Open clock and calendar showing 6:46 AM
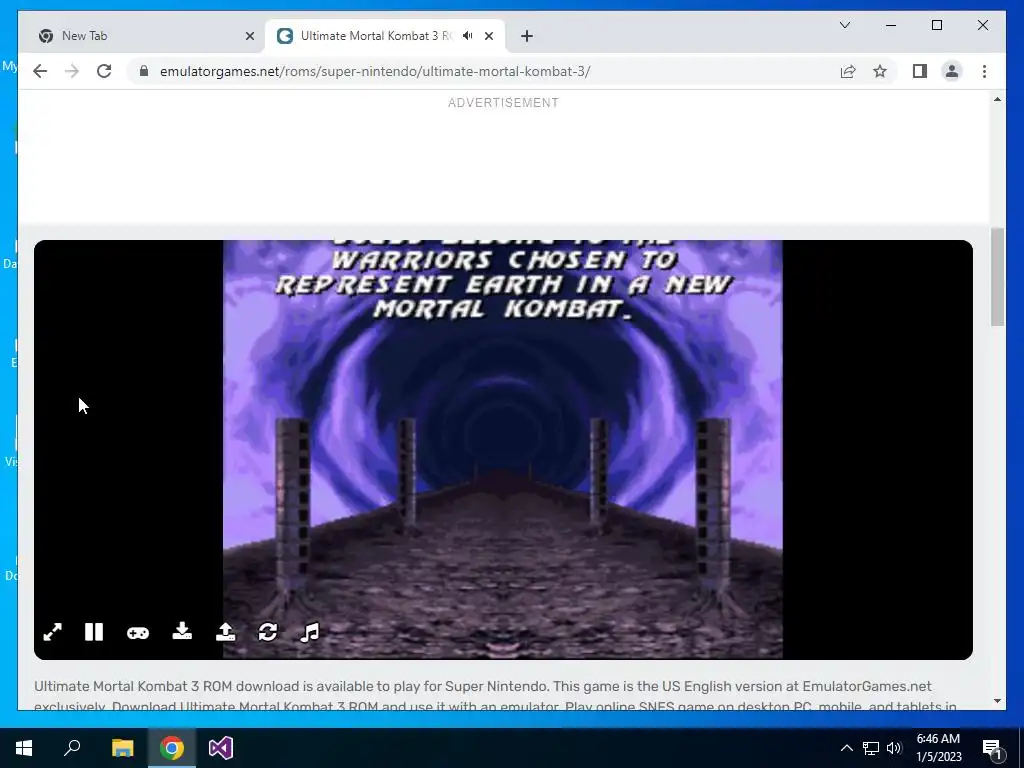This screenshot has height=768, width=1024. click(938, 748)
